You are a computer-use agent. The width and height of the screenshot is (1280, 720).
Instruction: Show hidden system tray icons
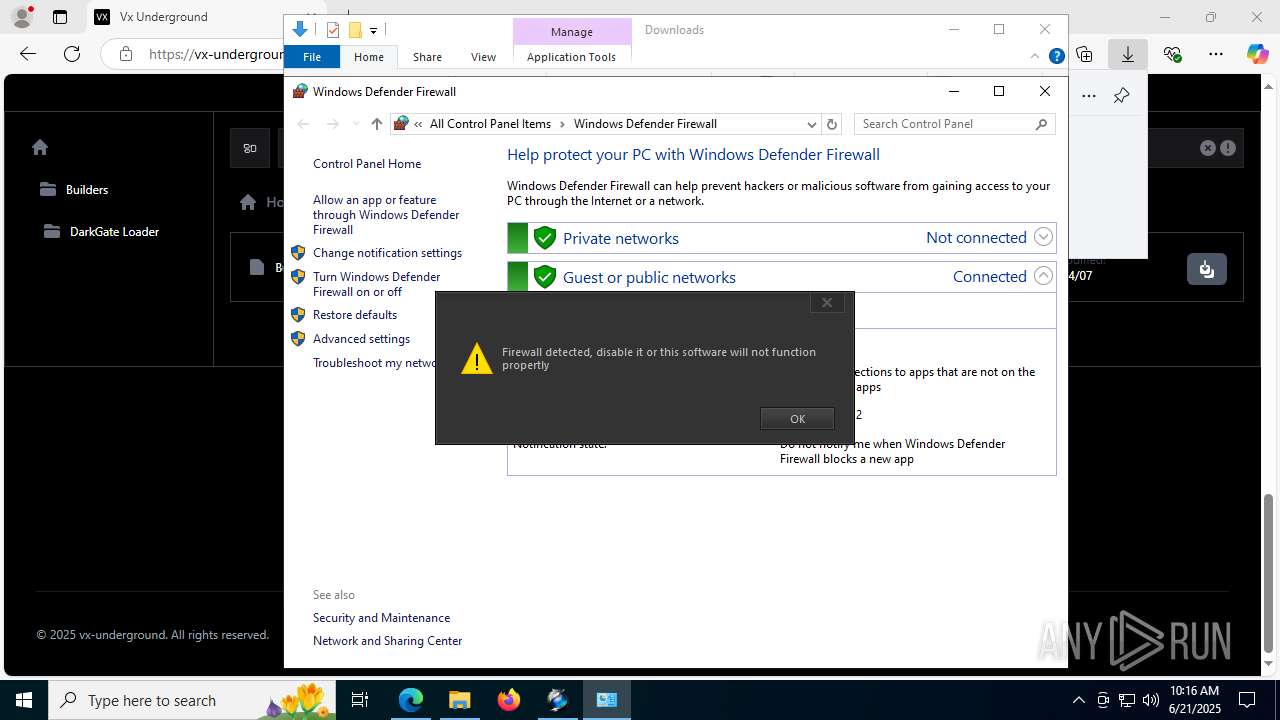1078,700
